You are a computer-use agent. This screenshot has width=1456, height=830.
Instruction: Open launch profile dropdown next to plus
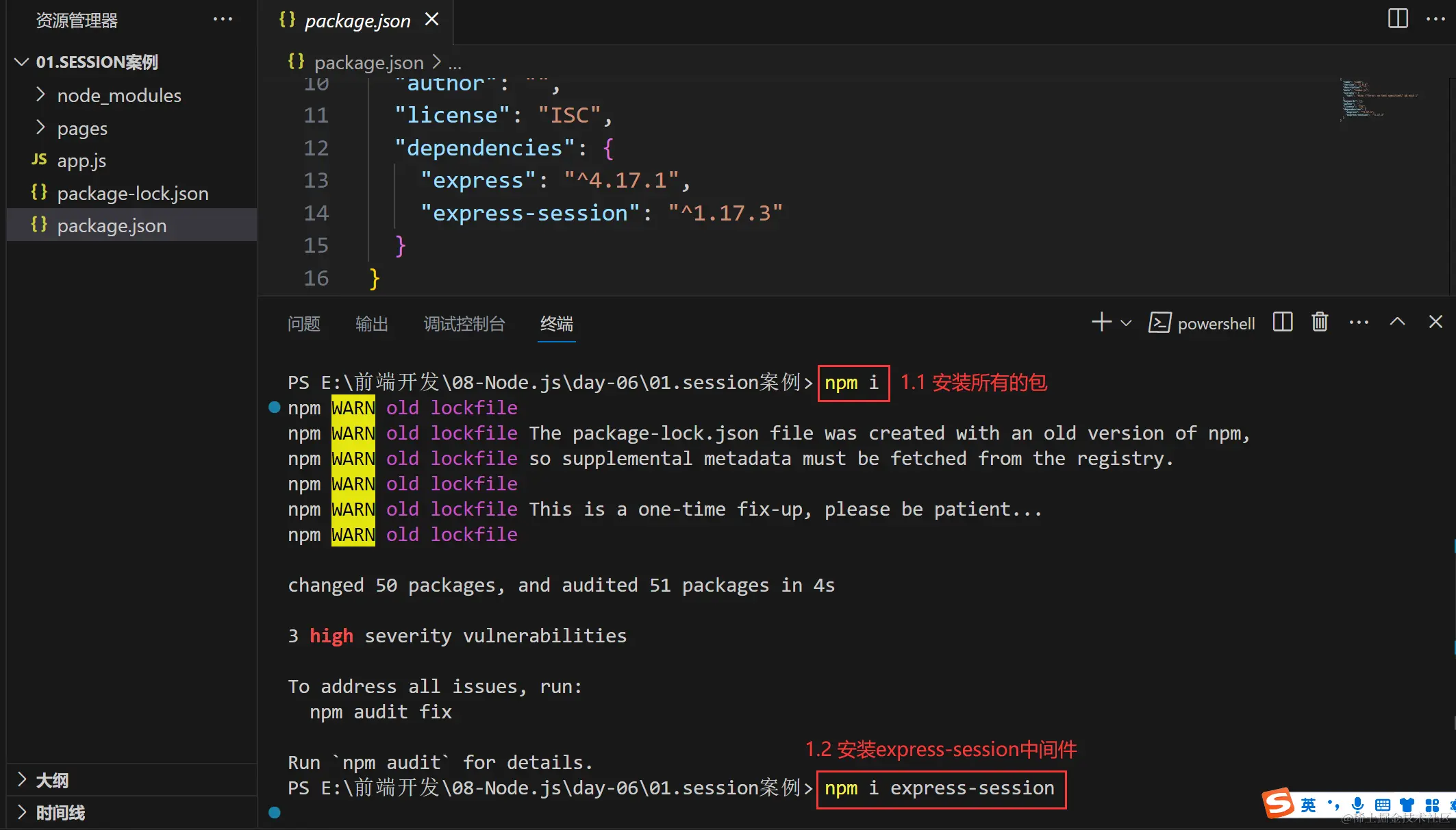[1126, 323]
